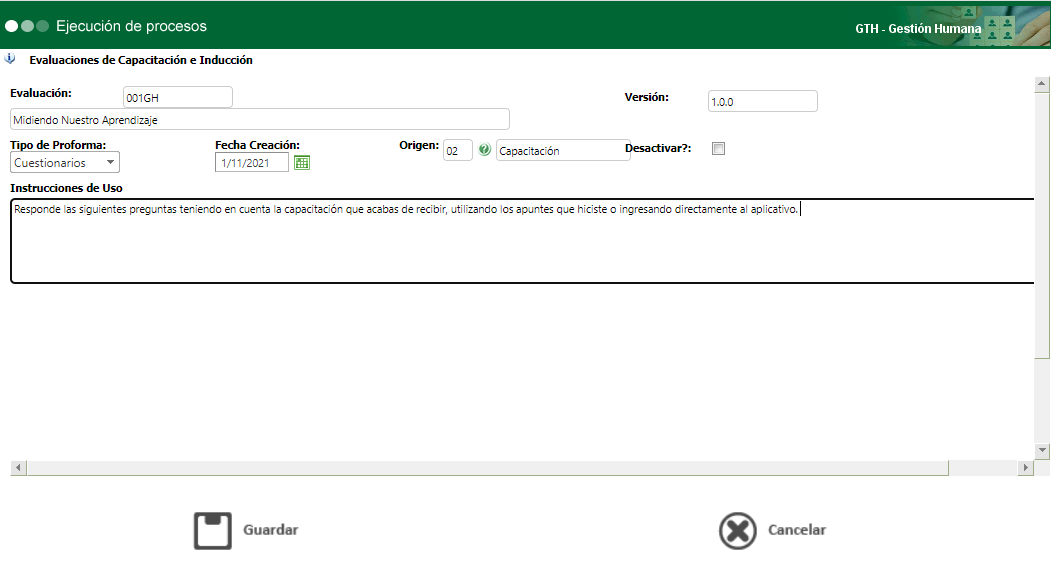Click the Evaluaciones de Capacitación e Inducción heading
This screenshot has height=571, width=1051.
(x=141, y=60)
